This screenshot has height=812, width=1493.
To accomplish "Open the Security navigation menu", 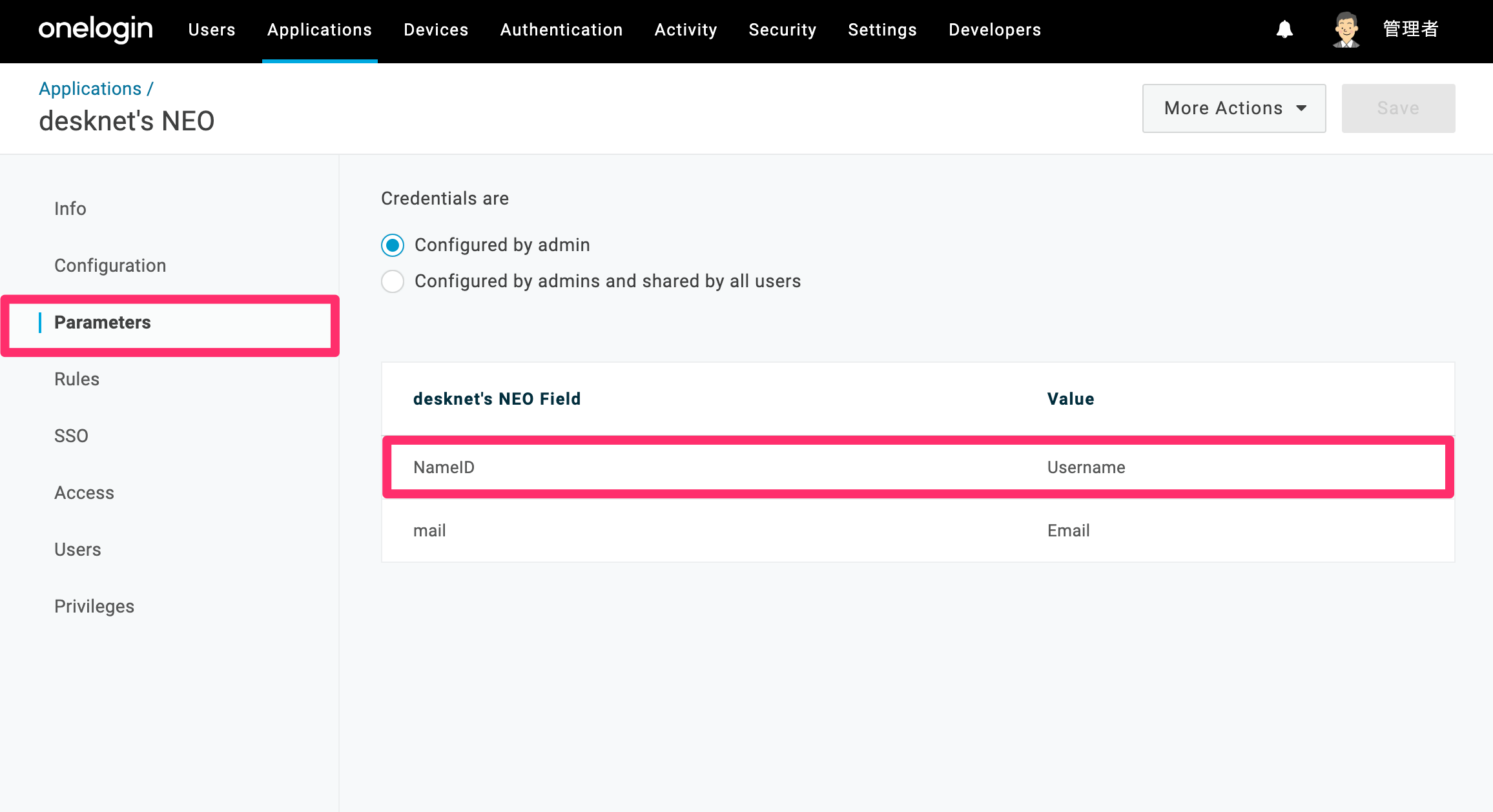I will pos(783,30).
